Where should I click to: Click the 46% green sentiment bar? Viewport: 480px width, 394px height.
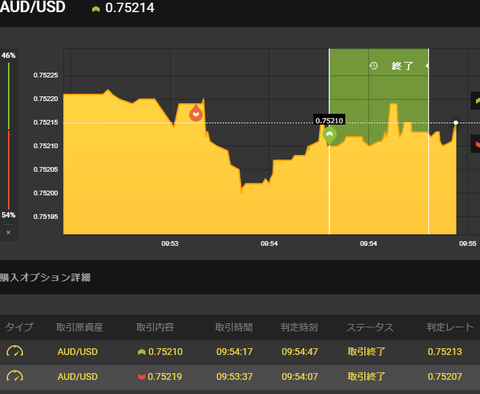(x=9, y=96)
